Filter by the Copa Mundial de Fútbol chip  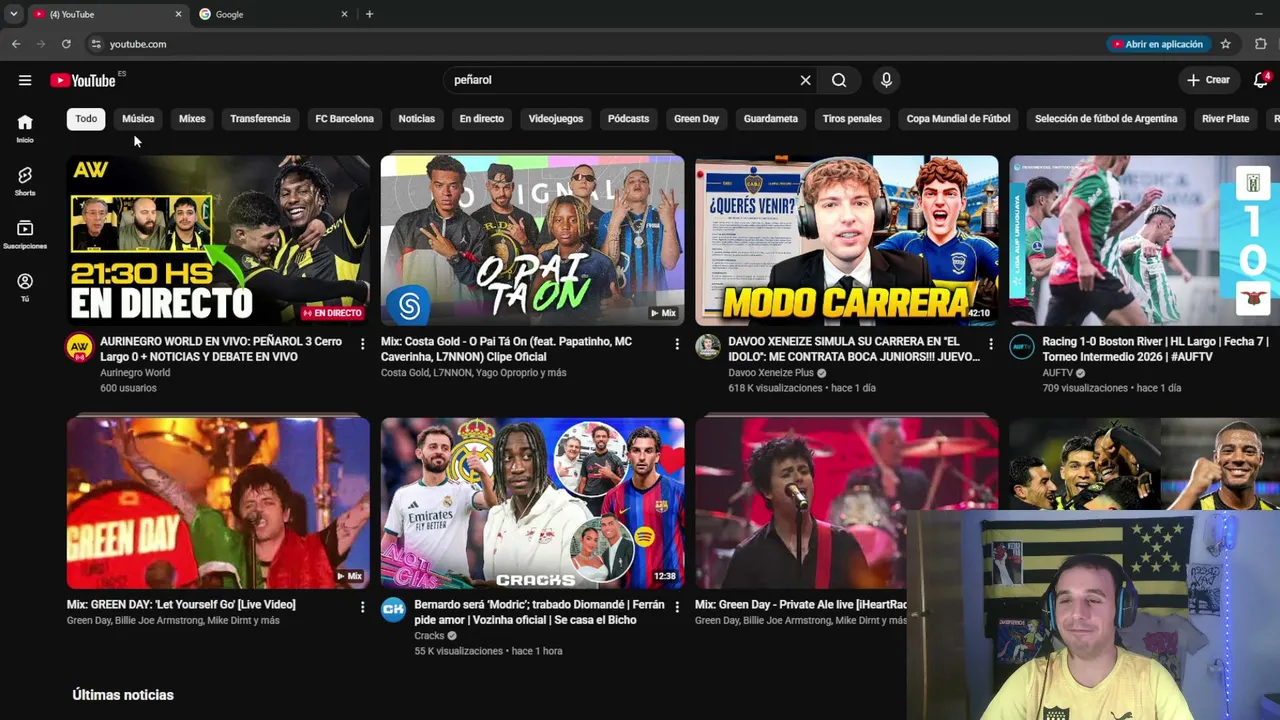tap(958, 119)
